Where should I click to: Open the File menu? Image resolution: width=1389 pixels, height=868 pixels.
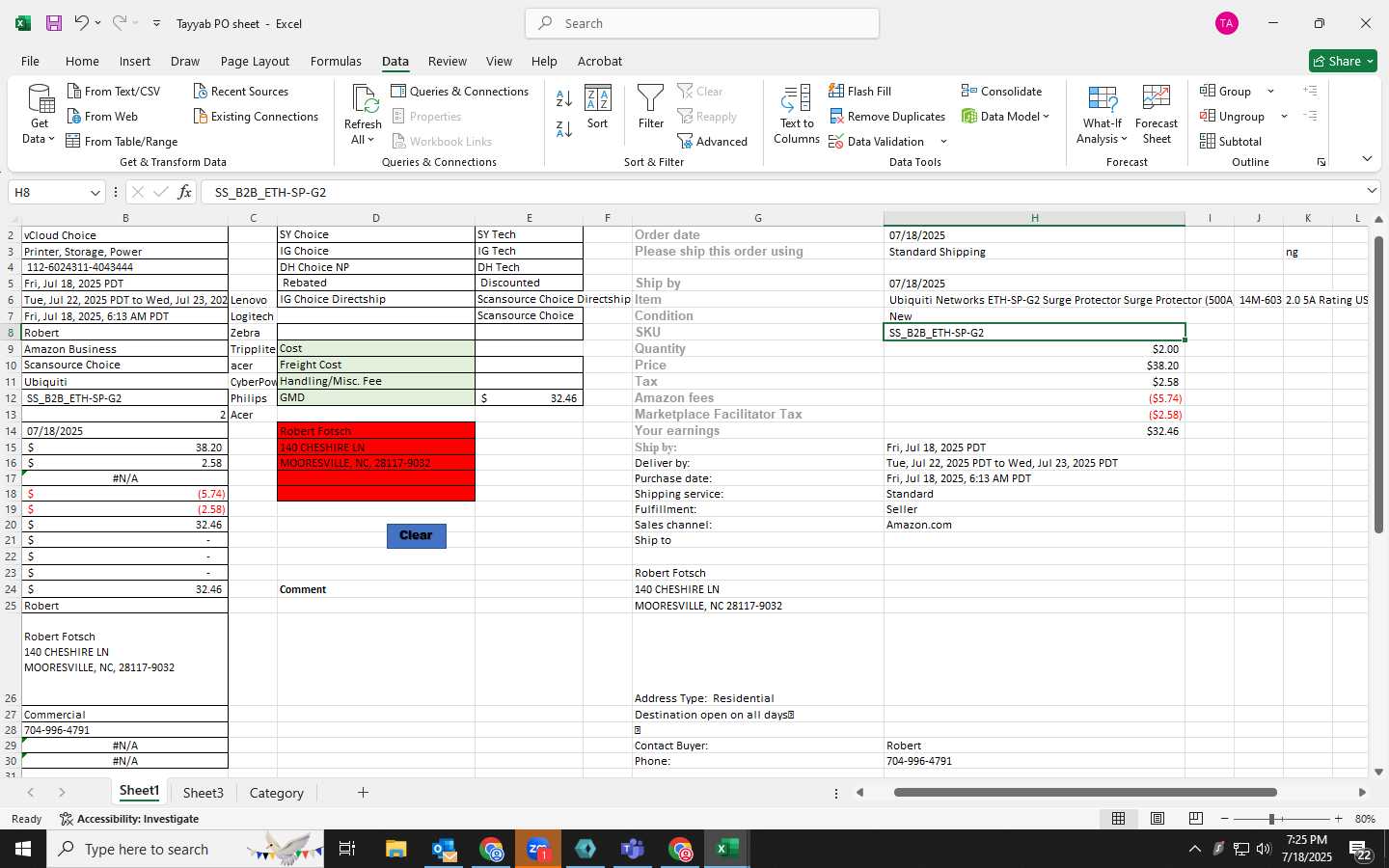30,61
